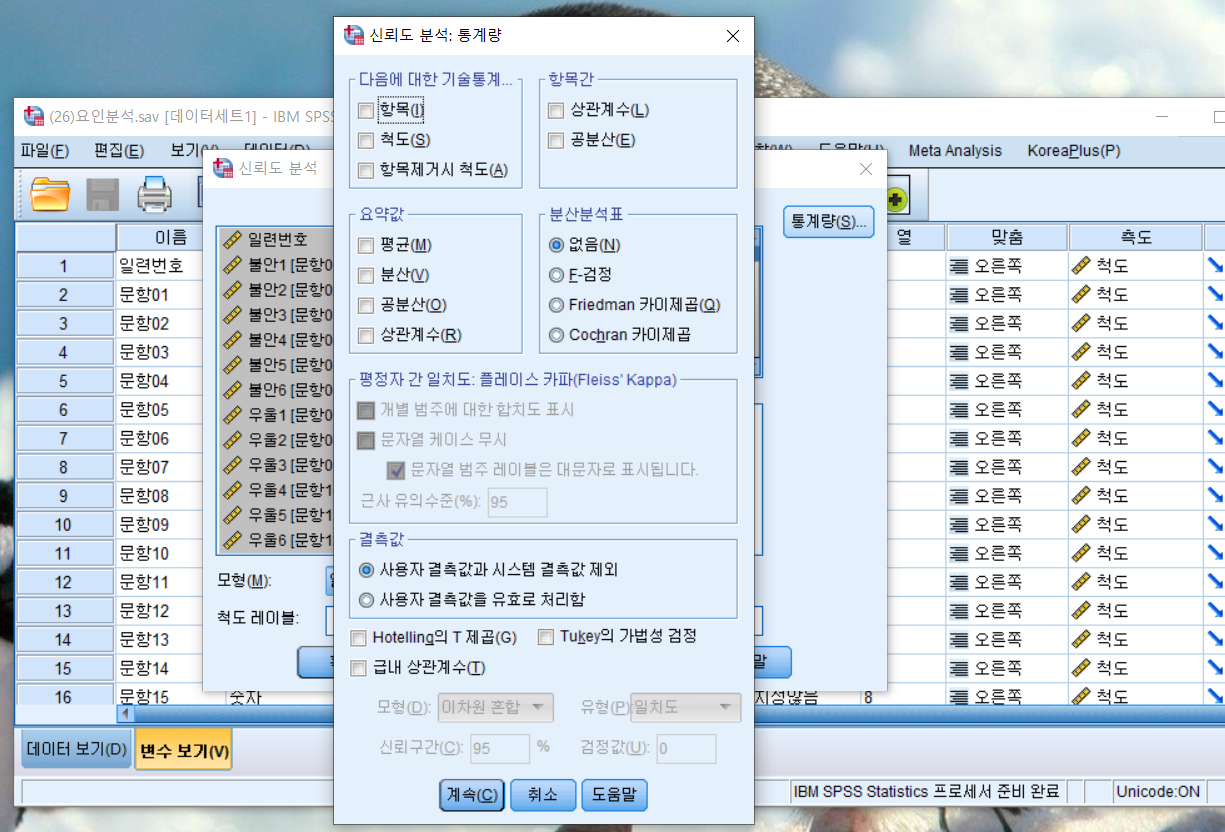Select 사용자 결측값을 유효로 처리함 radio
Viewport: 1225px width, 832px height.
365,599
